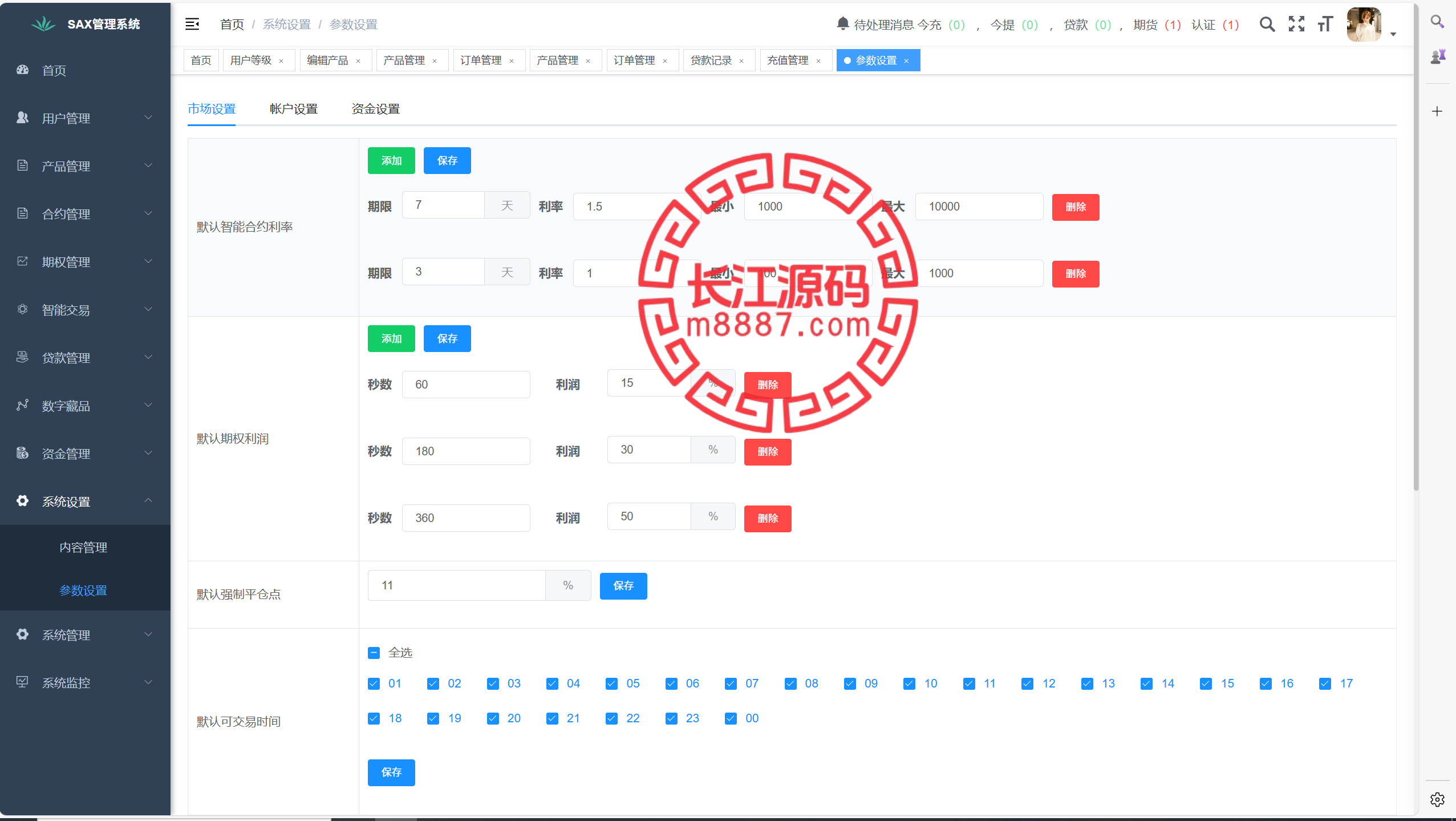Uncheck hour 00 checkbox
Screen dimensions: 1456x821
pos(731,718)
